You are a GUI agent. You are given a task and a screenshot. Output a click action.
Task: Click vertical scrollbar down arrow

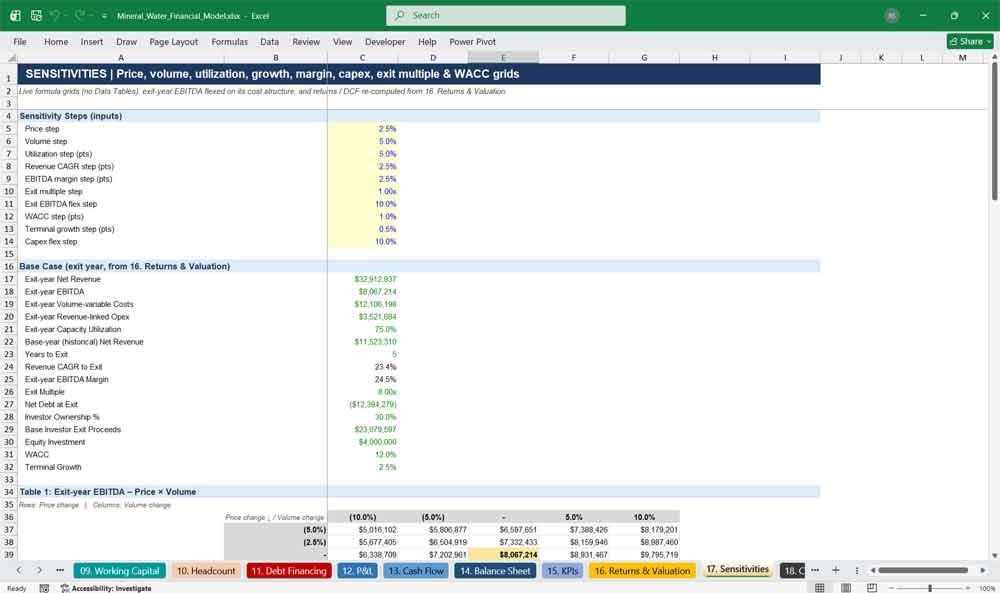[x=994, y=555]
